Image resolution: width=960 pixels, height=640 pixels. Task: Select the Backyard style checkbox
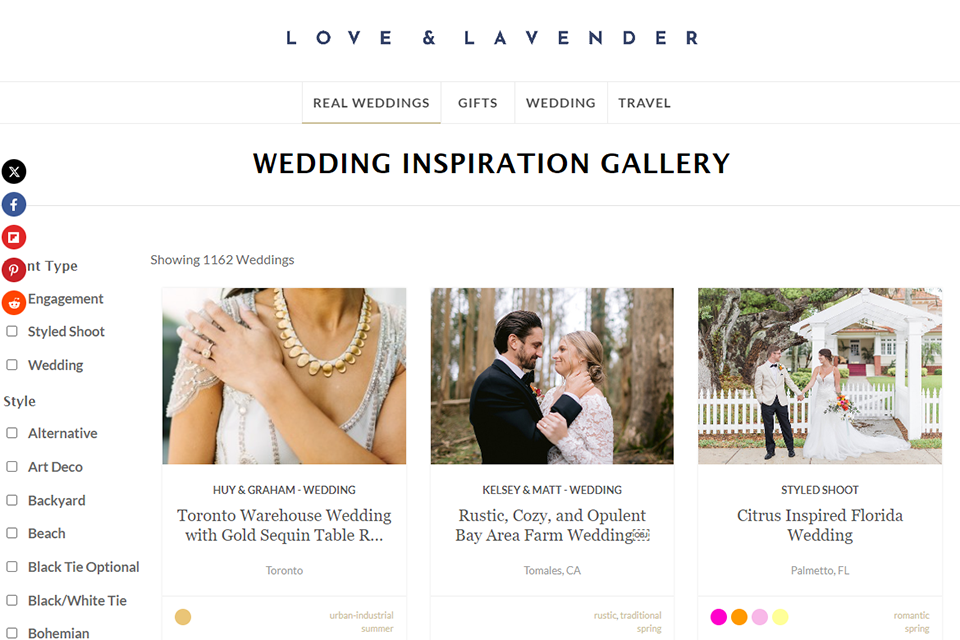12,500
